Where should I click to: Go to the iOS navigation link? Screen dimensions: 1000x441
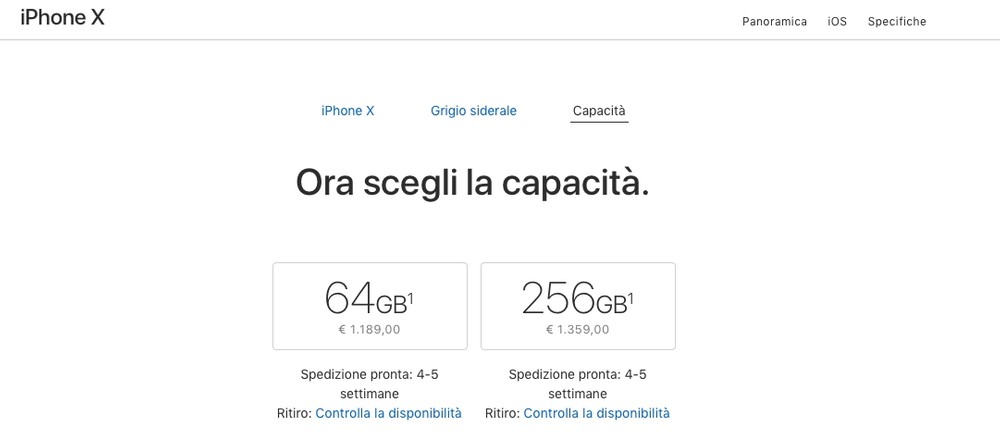pyautogui.click(x=837, y=21)
